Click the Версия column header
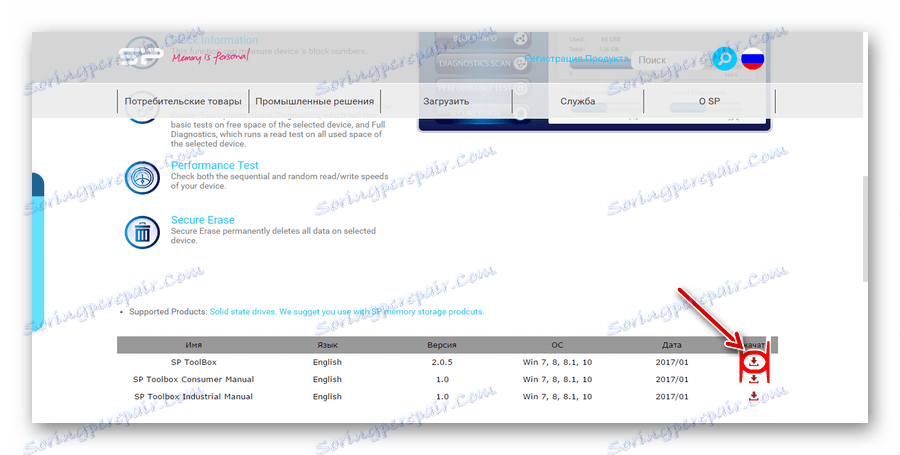Viewport: 900px width, 455px height. pos(442,345)
